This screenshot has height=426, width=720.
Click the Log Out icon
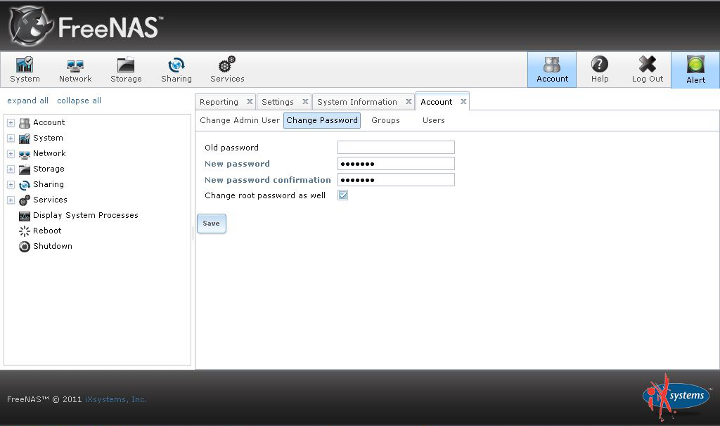click(x=647, y=70)
